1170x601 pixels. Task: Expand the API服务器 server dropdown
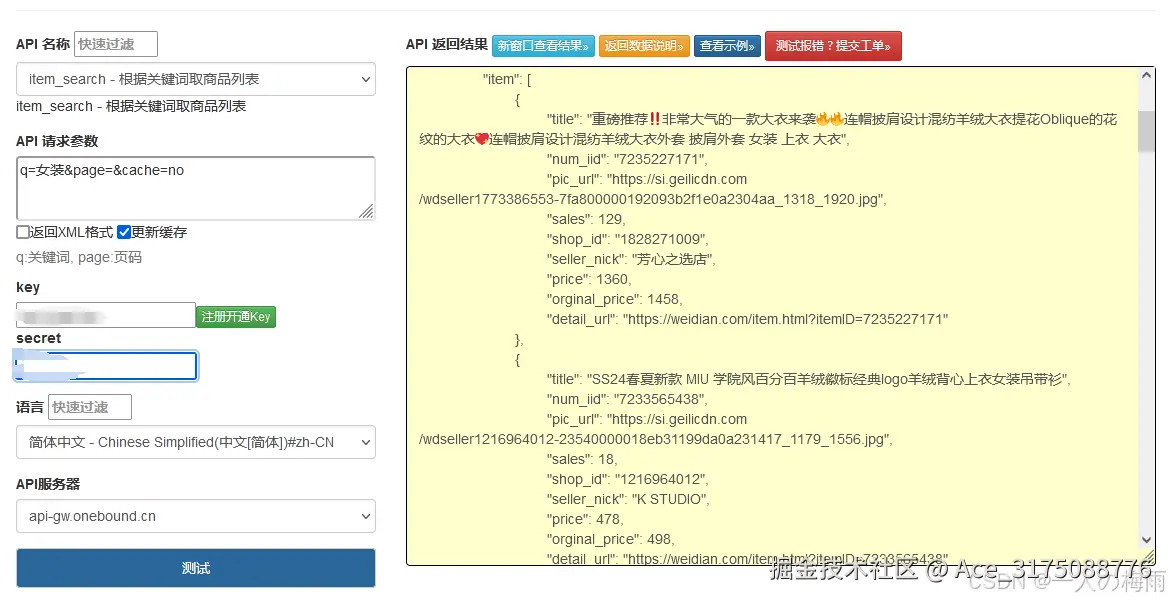[195, 516]
